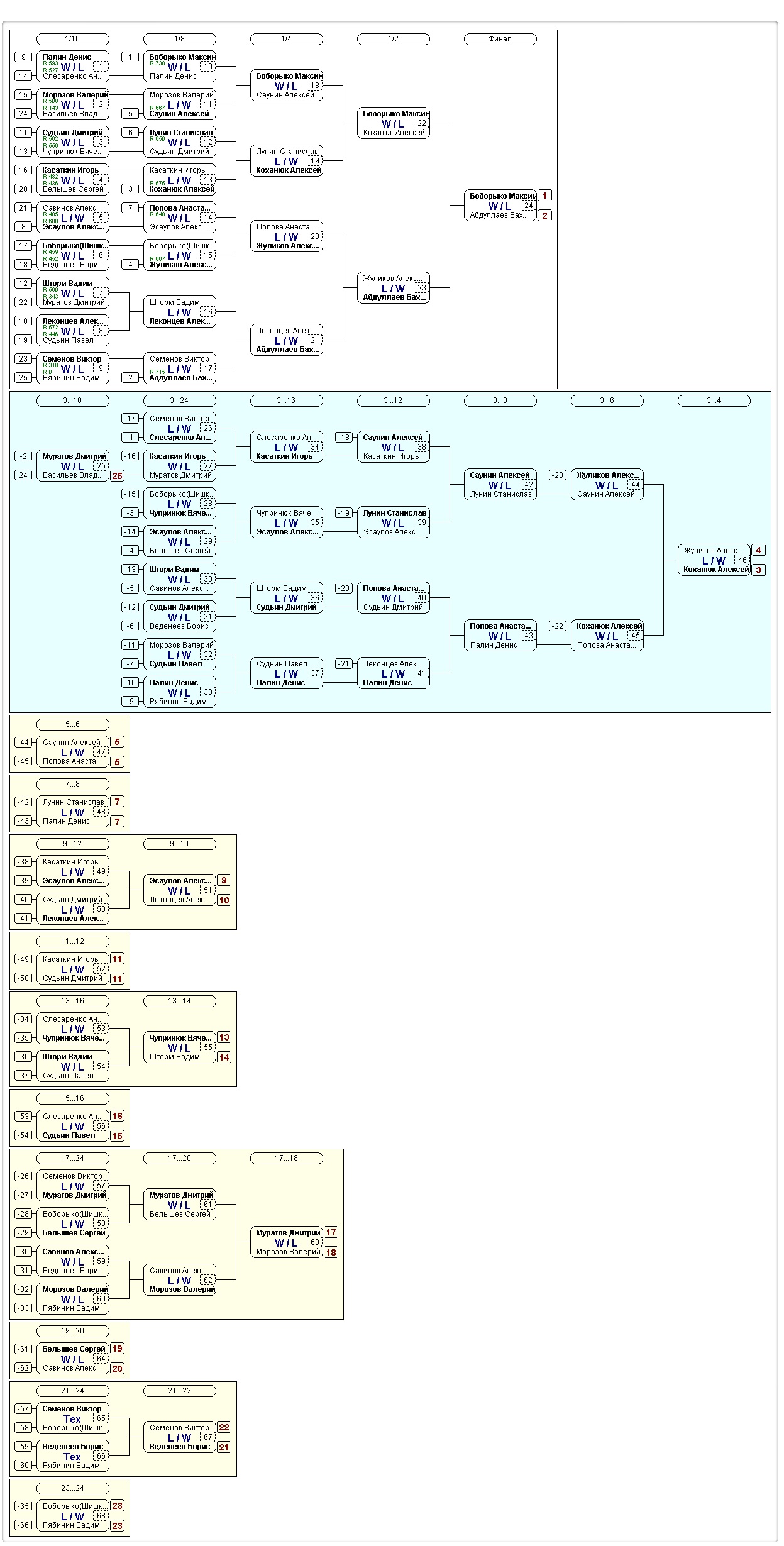
Task: Click the 3...18 bracket round label
Action: point(73,400)
